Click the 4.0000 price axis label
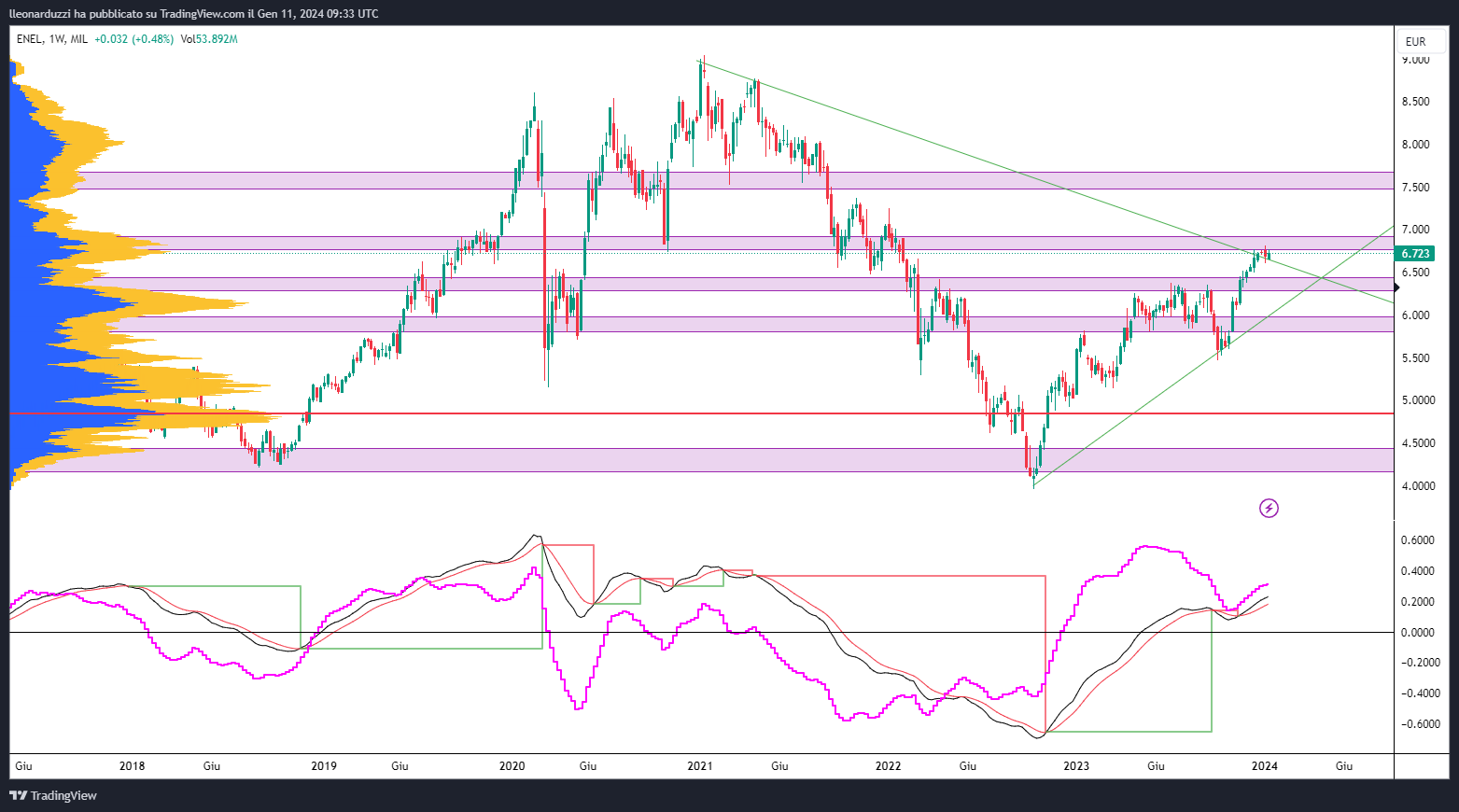The image size is (1459, 812). click(1418, 486)
